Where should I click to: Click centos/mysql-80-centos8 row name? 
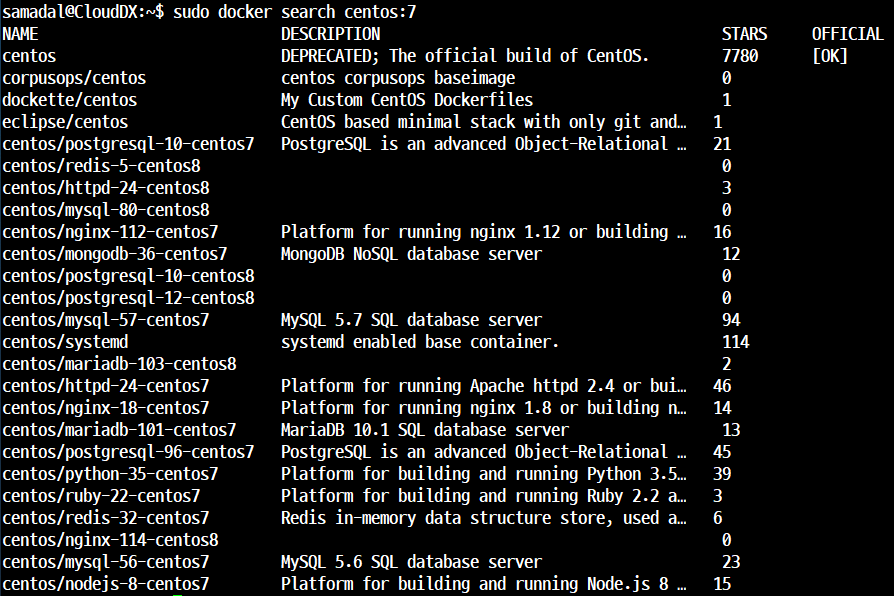tap(106, 210)
